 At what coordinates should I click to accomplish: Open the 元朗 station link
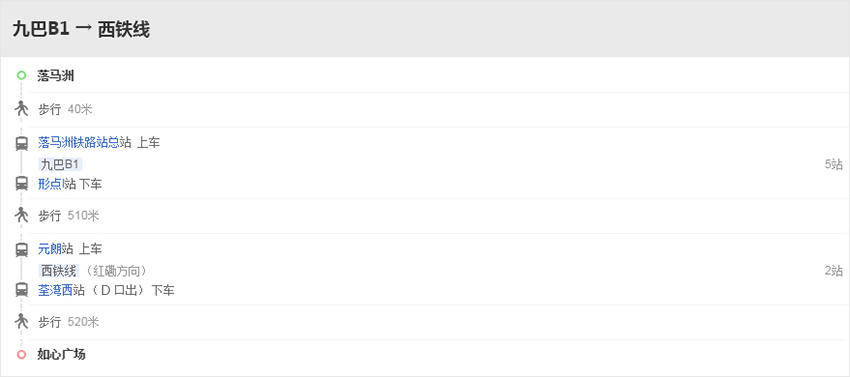pyautogui.click(x=49, y=249)
